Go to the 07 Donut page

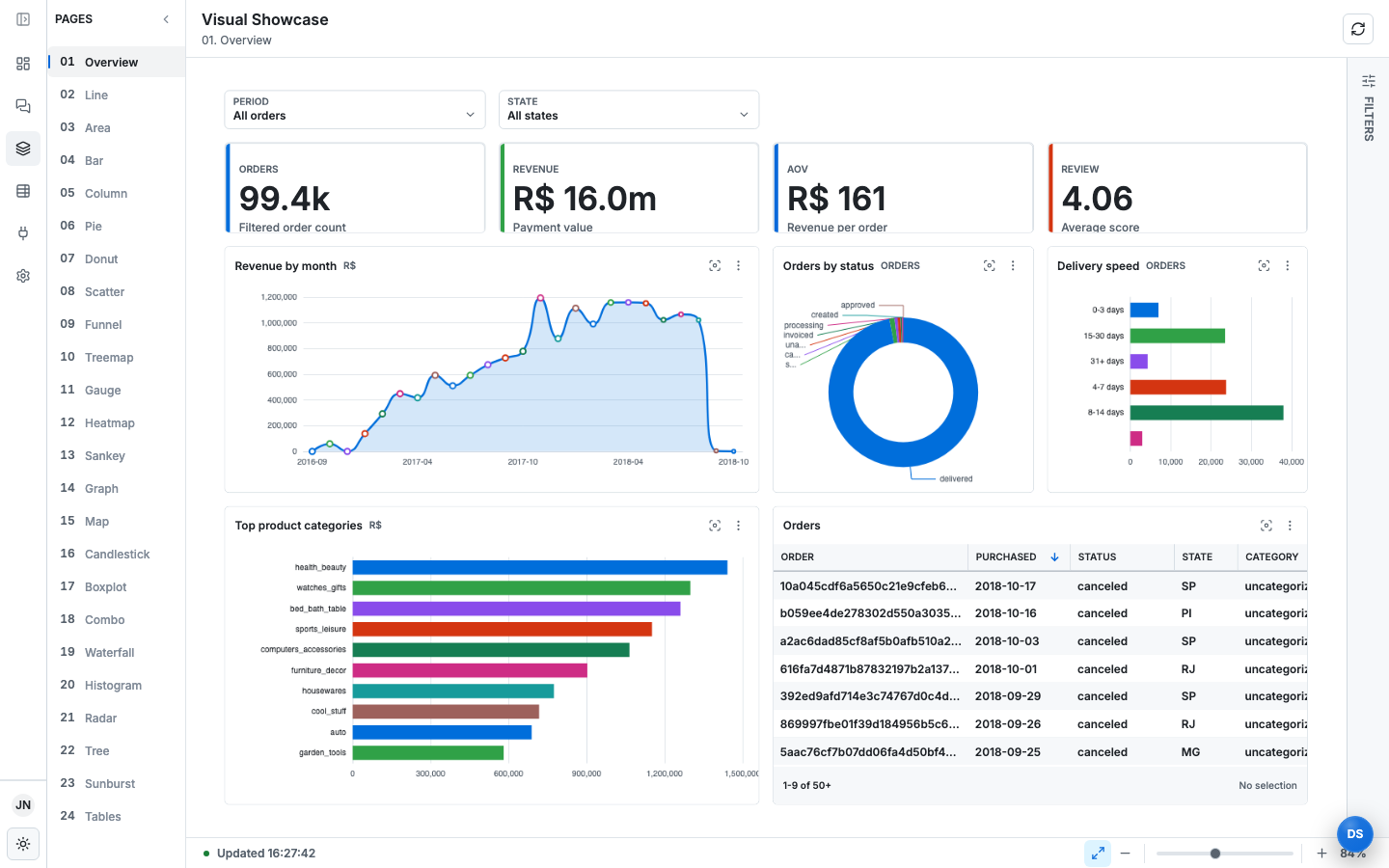pos(117,258)
